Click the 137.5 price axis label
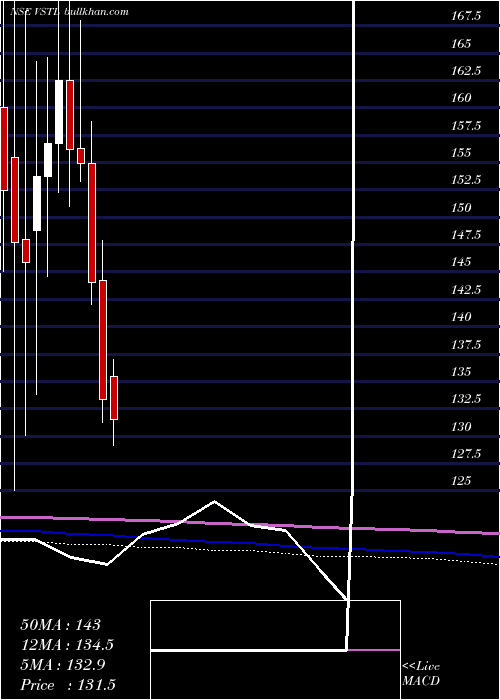500x700 pixels. (x=466, y=345)
